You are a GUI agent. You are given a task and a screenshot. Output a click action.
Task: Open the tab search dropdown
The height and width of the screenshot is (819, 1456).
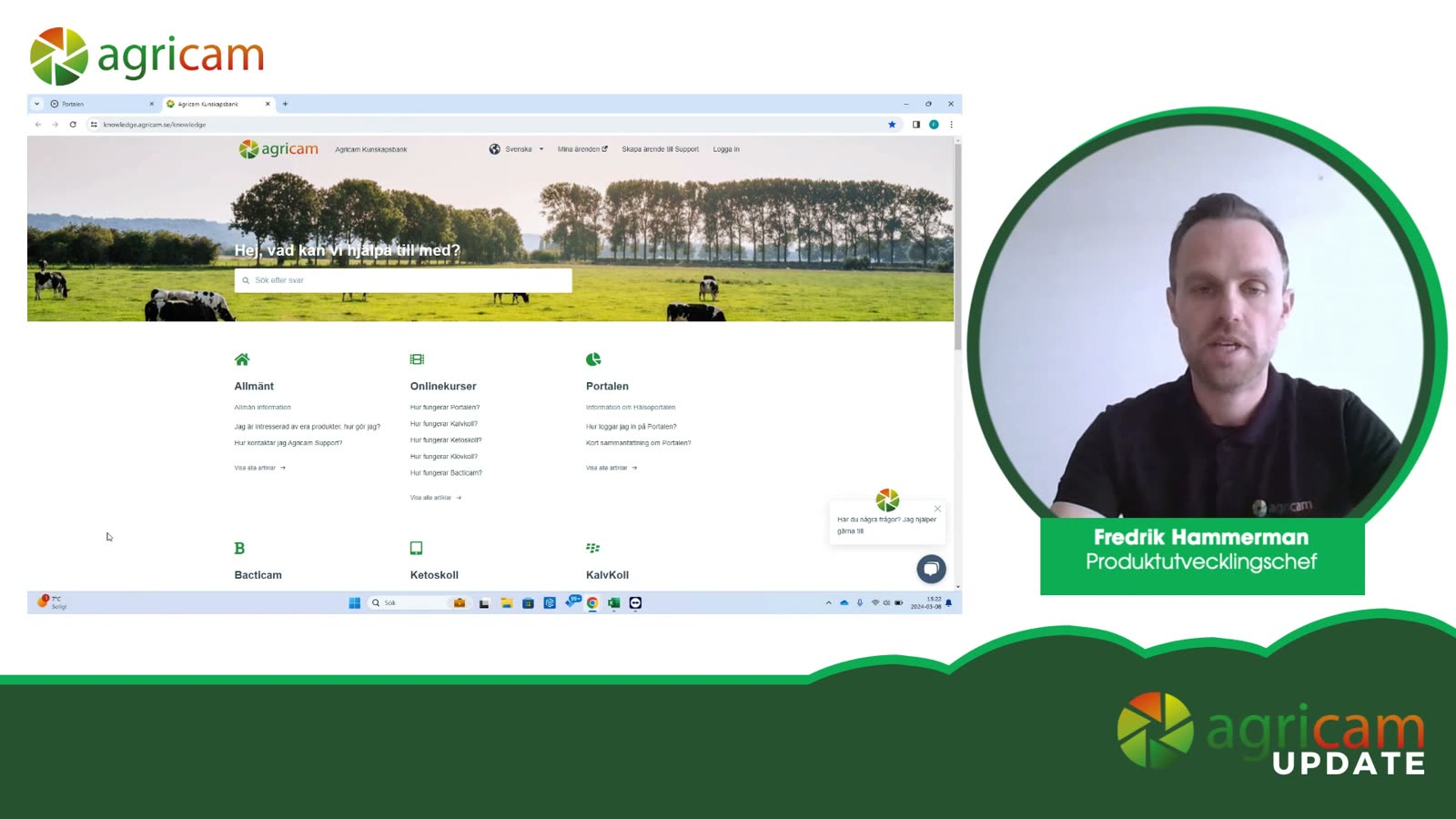36,104
